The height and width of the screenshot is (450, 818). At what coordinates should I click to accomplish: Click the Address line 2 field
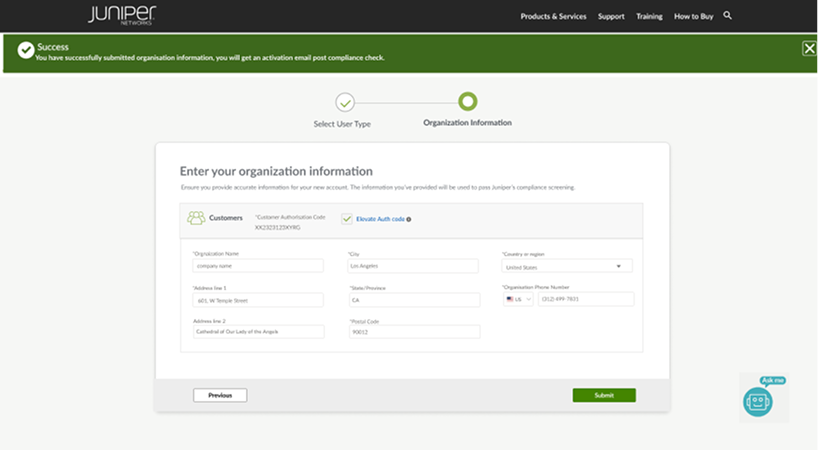(258, 332)
